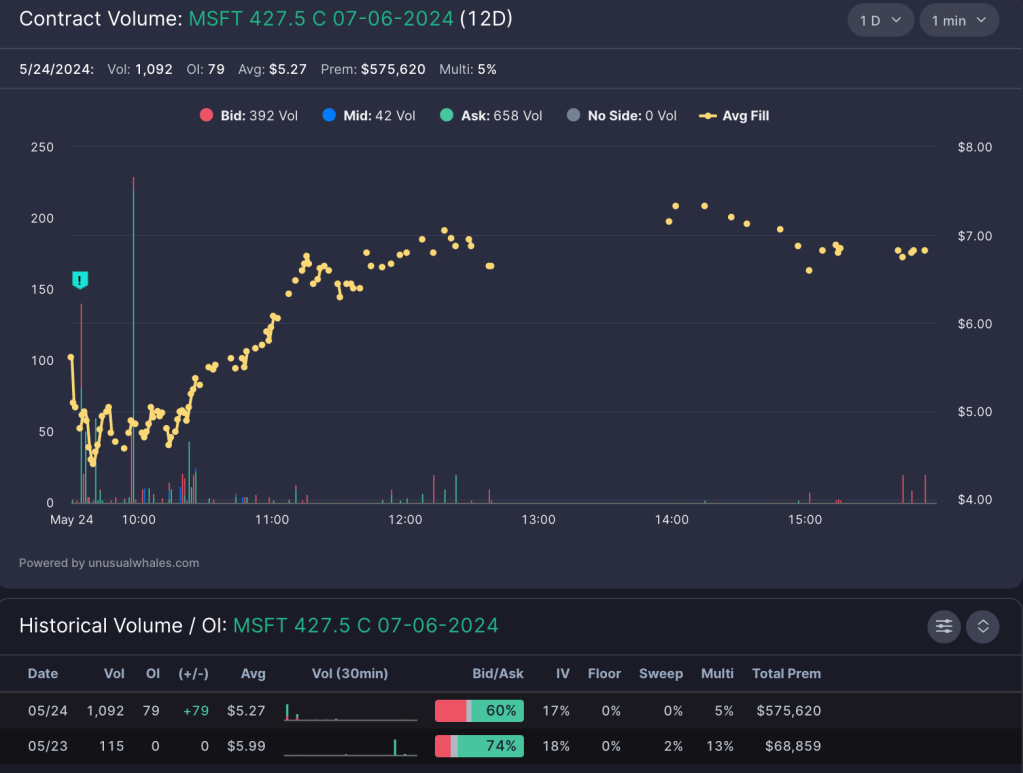Toggle the No Side volume legend
The image size is (1023, 773).
(x=621, y=116)
